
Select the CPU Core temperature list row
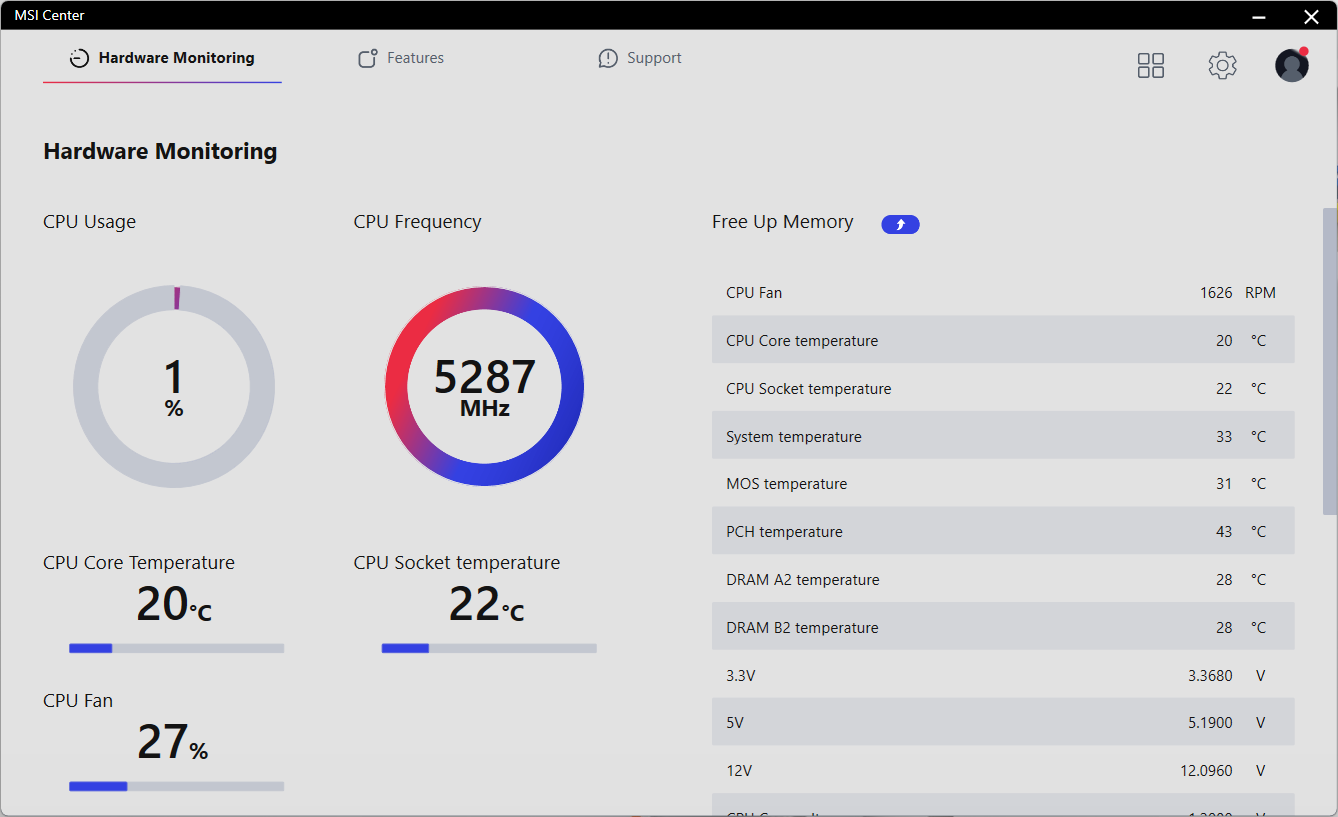pyautogui.click(x=1003, y=340)
